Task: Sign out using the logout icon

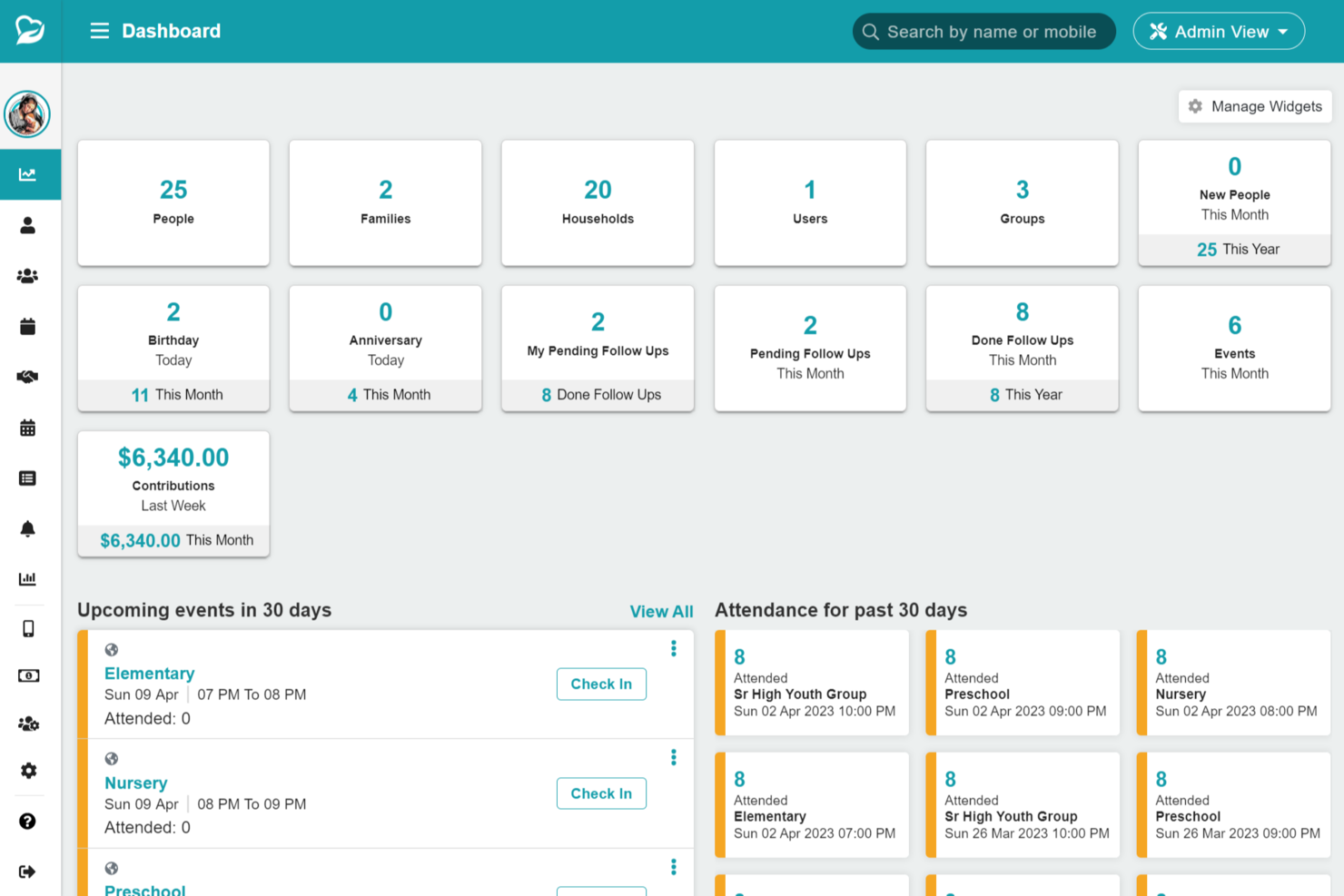Action: coord(27,871)
